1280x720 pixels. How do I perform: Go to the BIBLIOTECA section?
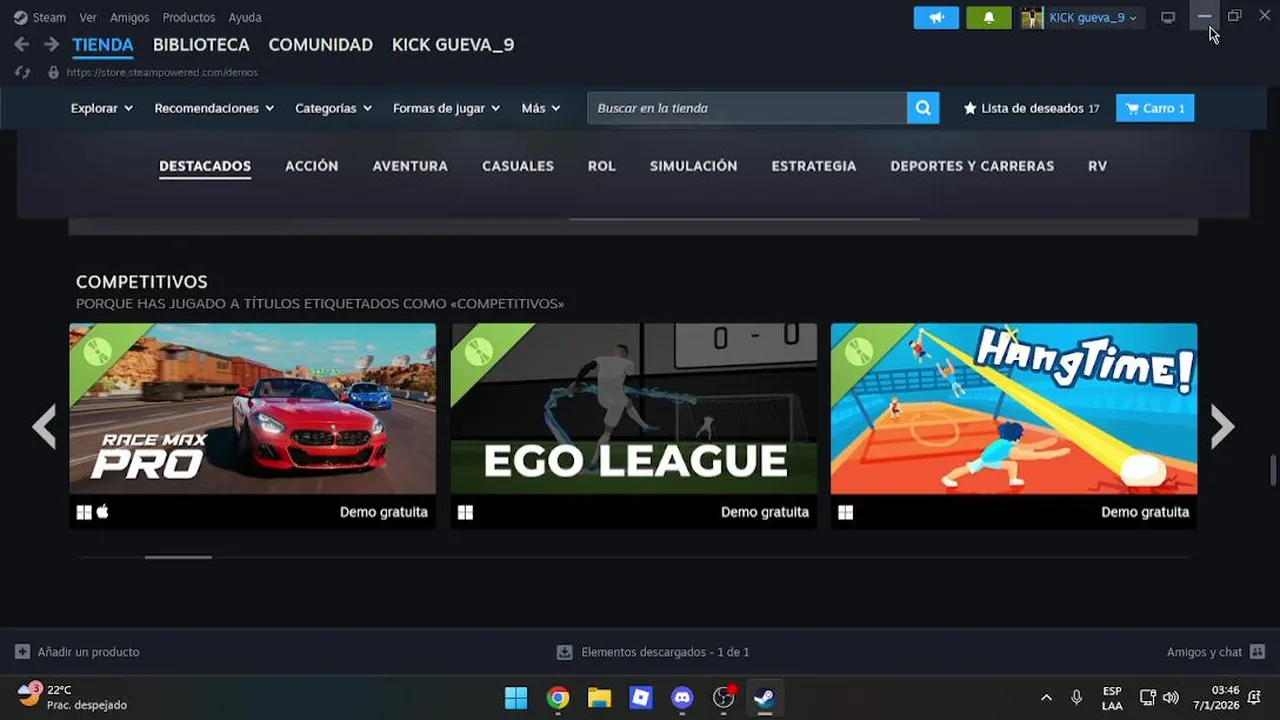pos(201,45)
